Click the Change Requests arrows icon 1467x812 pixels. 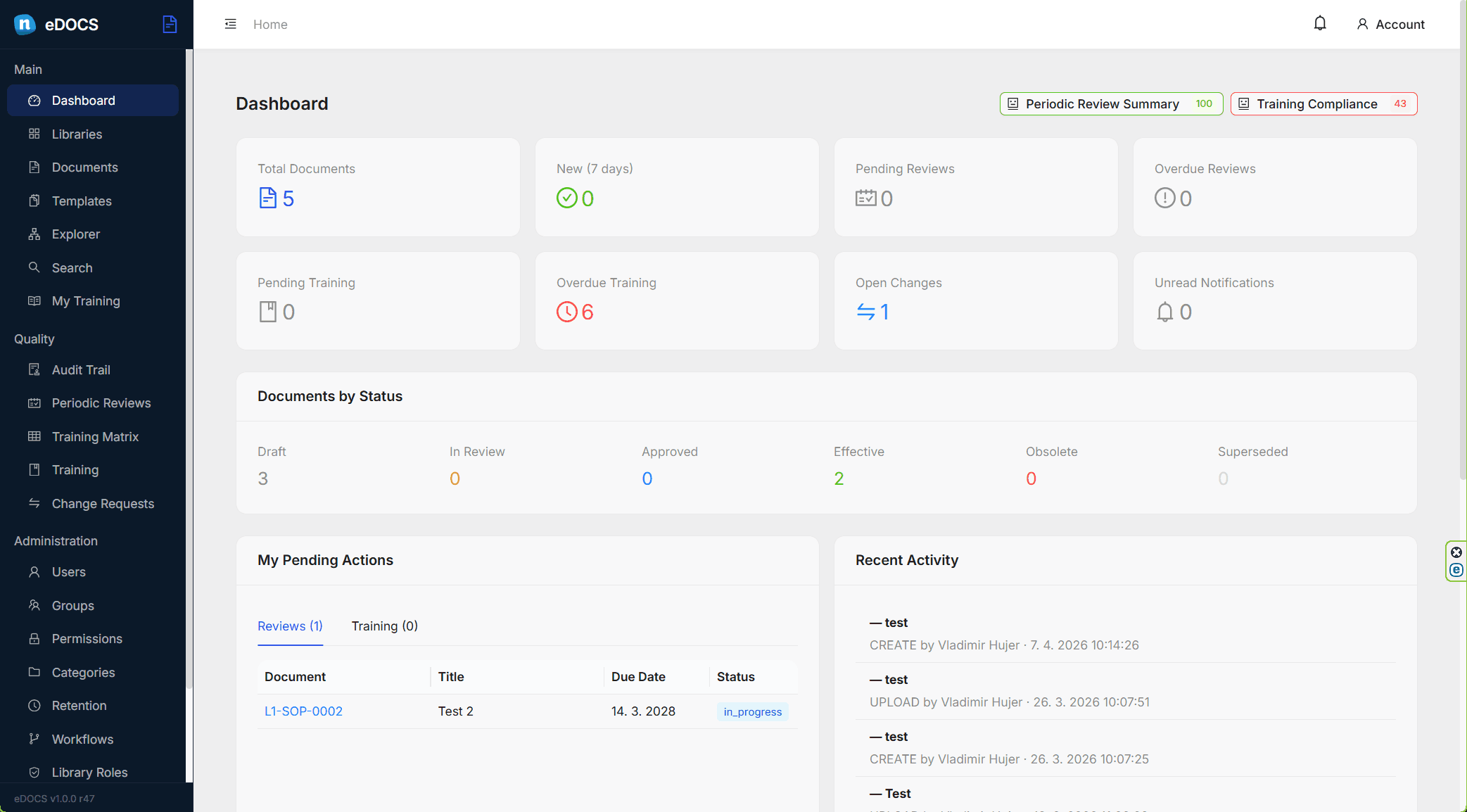click(x=34, y=503)
